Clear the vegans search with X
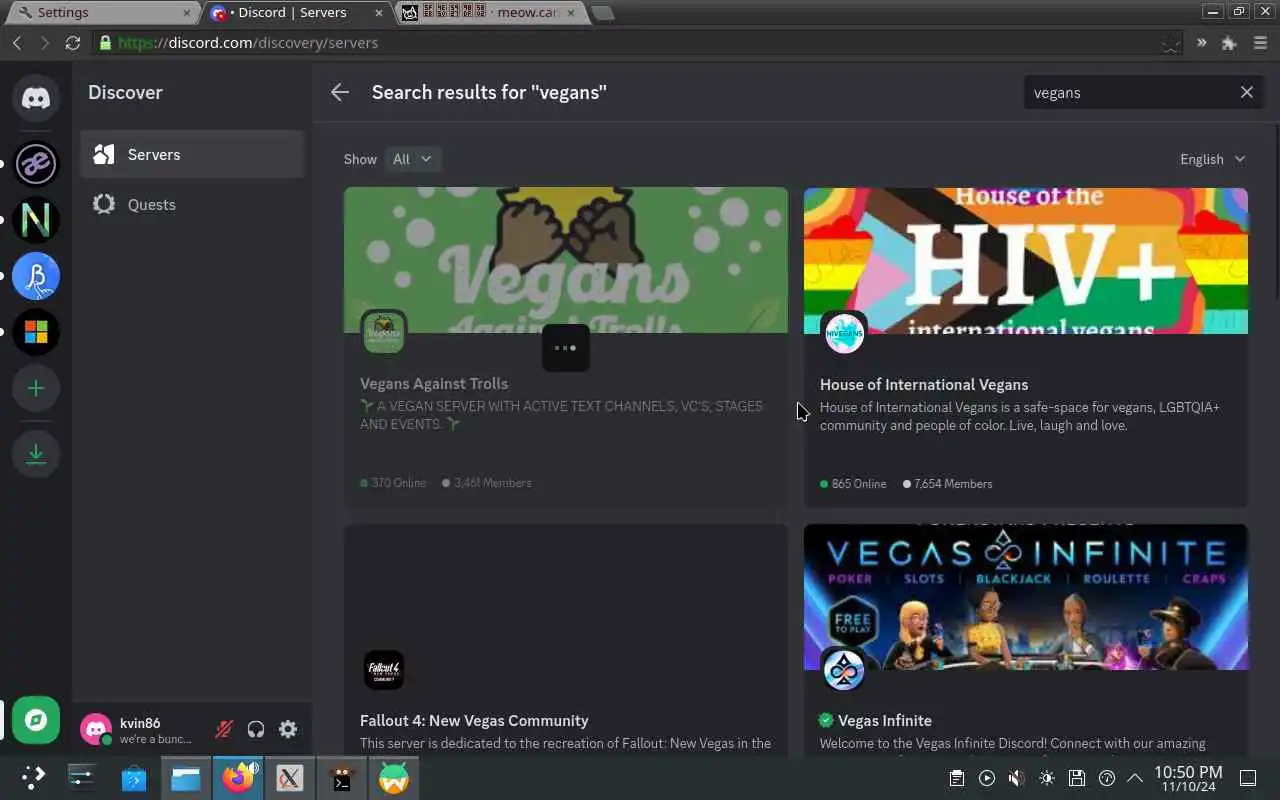Viewport: 1280px width, 800px height. coord(1247,92)
